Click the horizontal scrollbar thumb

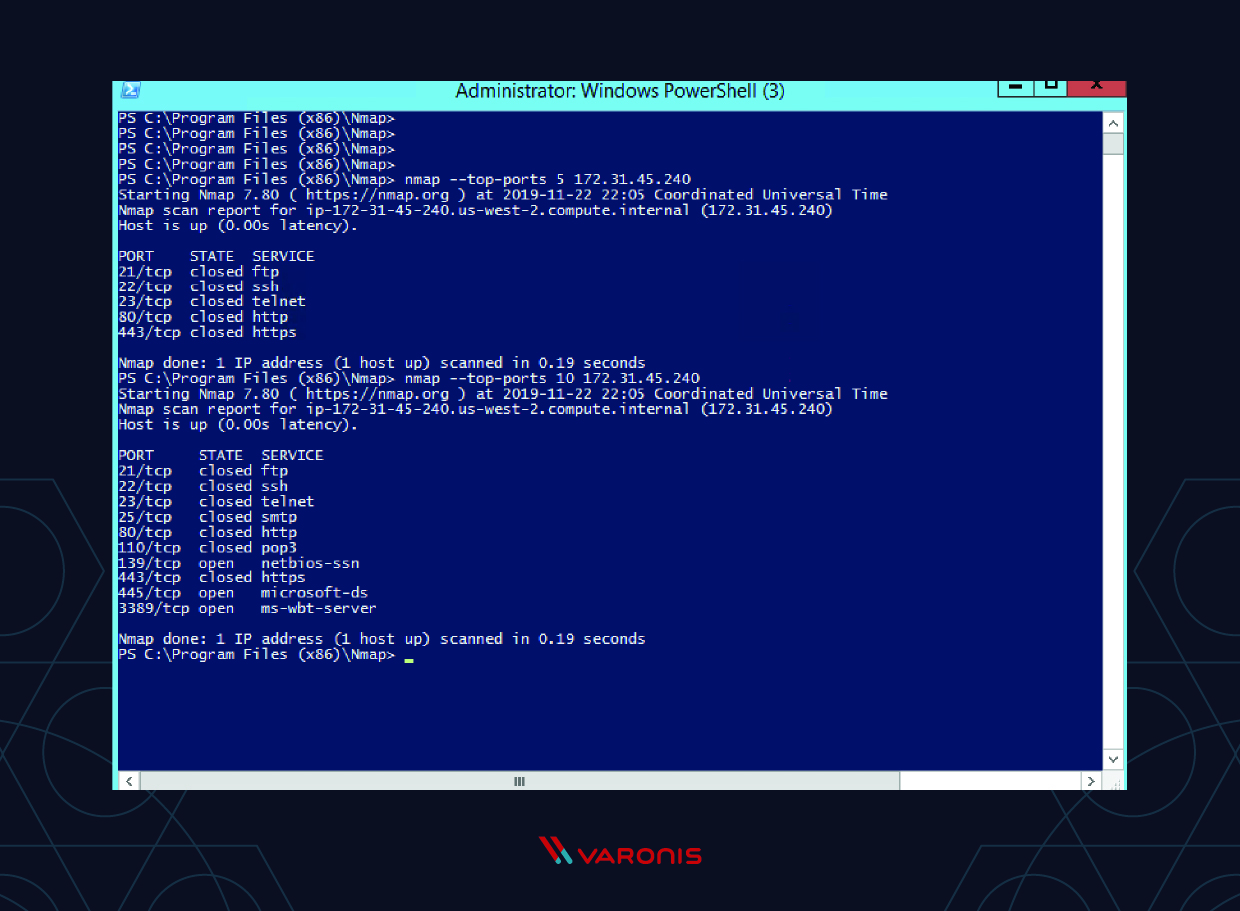520,781
